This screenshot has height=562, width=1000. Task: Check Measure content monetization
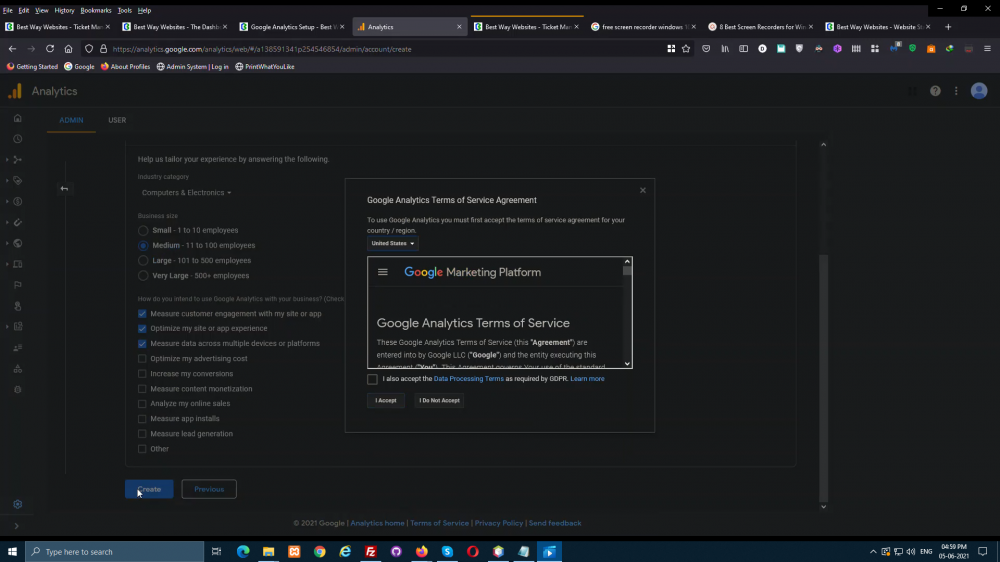142,388
